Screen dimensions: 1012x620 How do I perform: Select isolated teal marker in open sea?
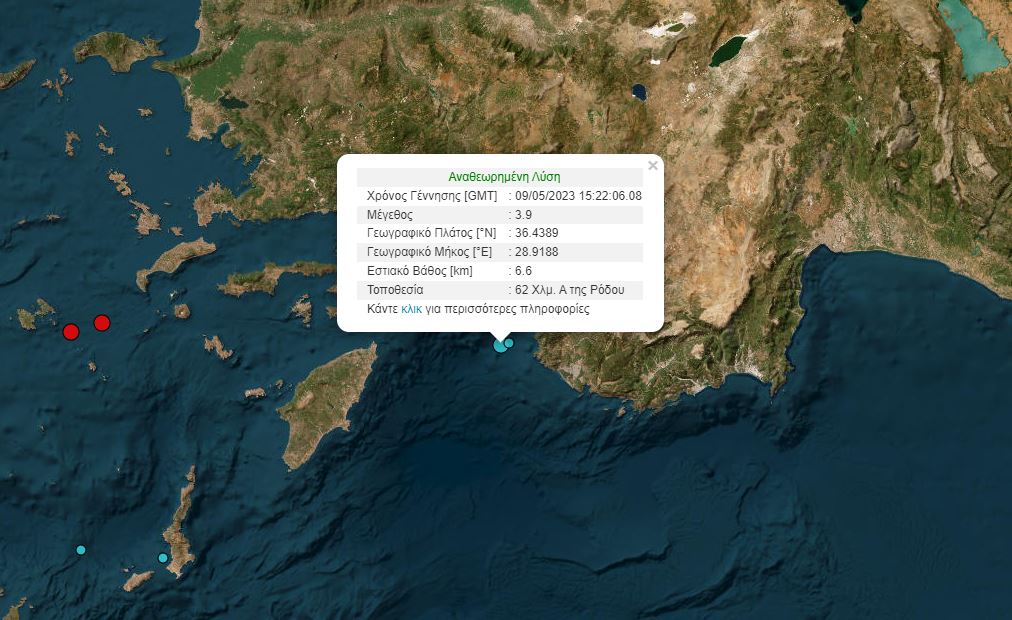(x=81, y=550)
